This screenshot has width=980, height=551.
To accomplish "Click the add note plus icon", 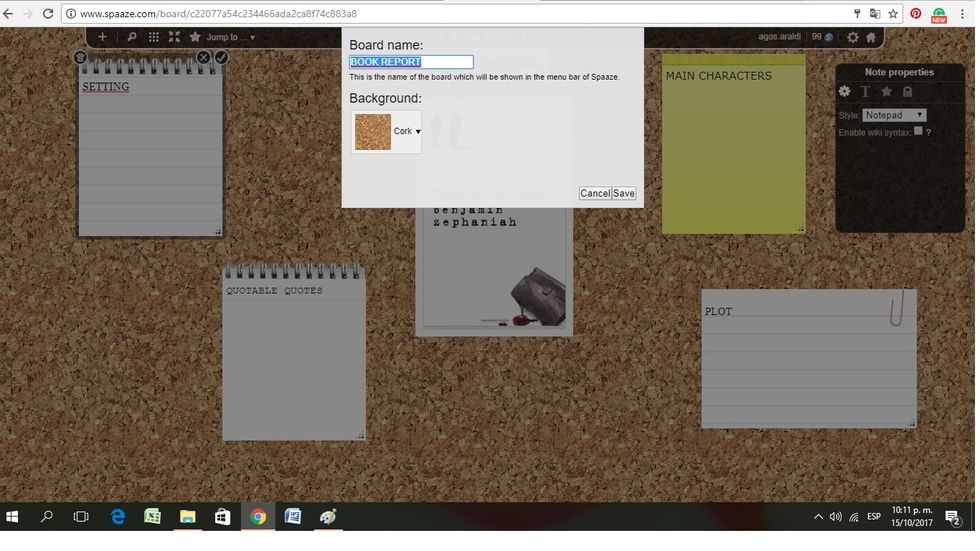I will (x=102, y=37).
